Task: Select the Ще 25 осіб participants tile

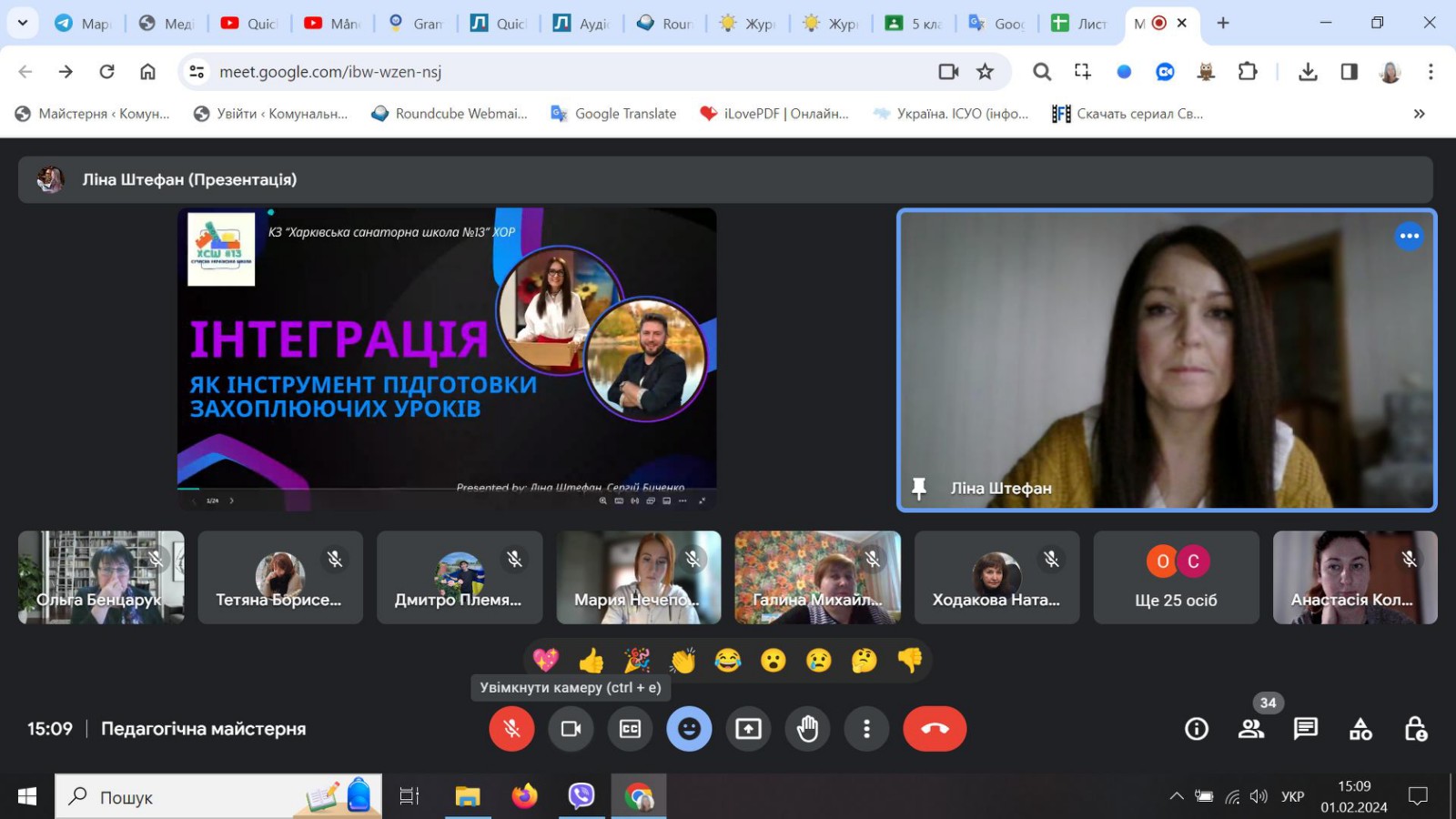Action: (x=1176, y=578)
